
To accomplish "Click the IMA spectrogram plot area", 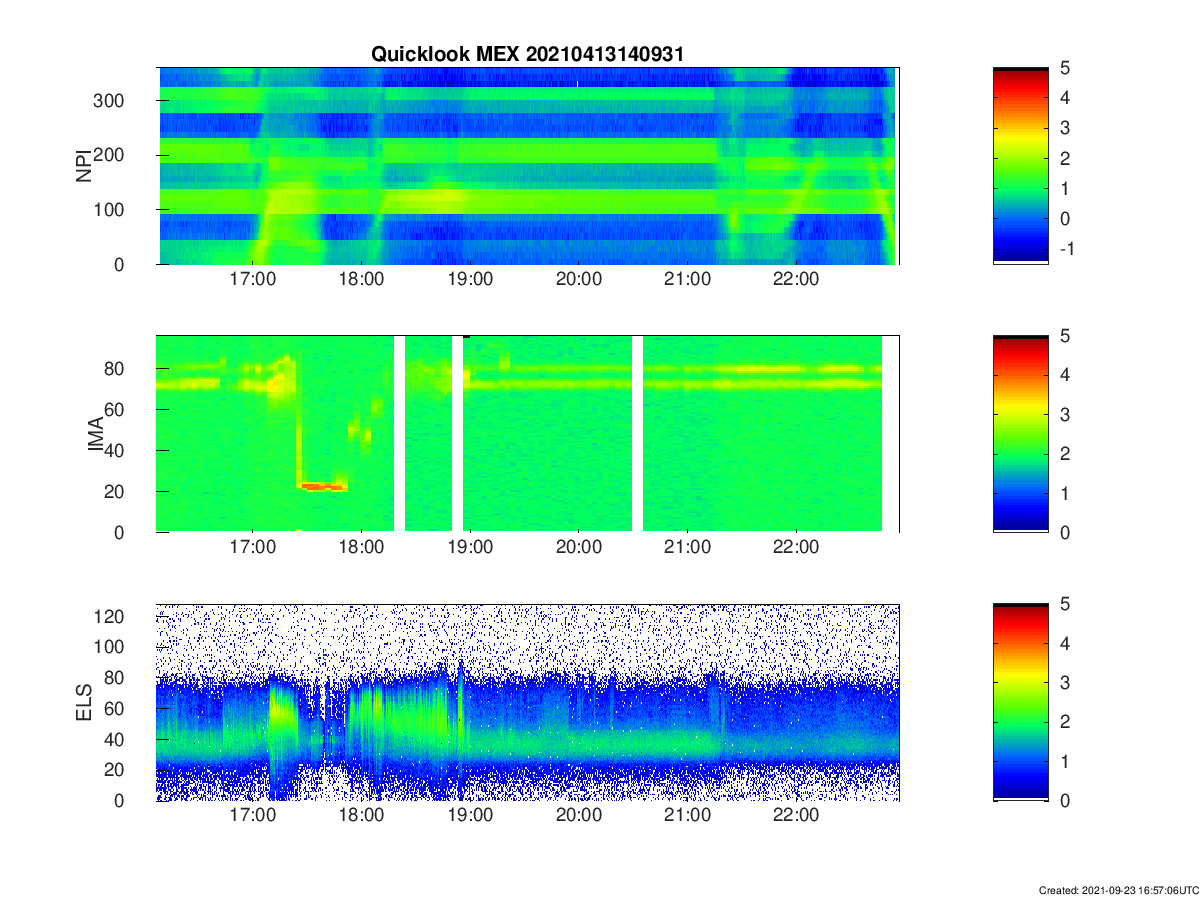I will pyautogui.click(x=528, y=434).
